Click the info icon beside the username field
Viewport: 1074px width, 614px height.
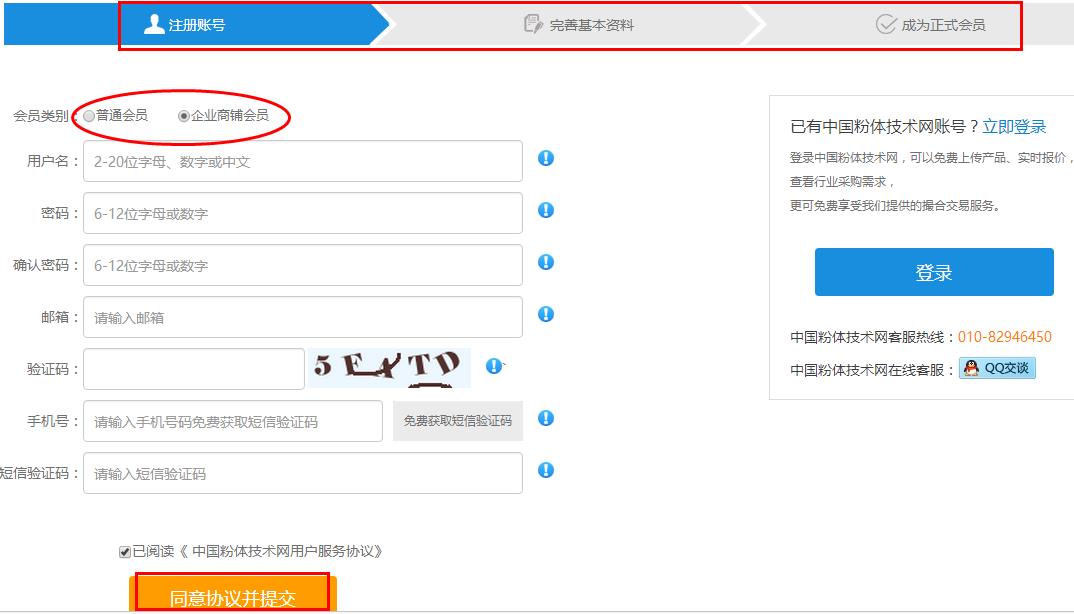point(546,158)
